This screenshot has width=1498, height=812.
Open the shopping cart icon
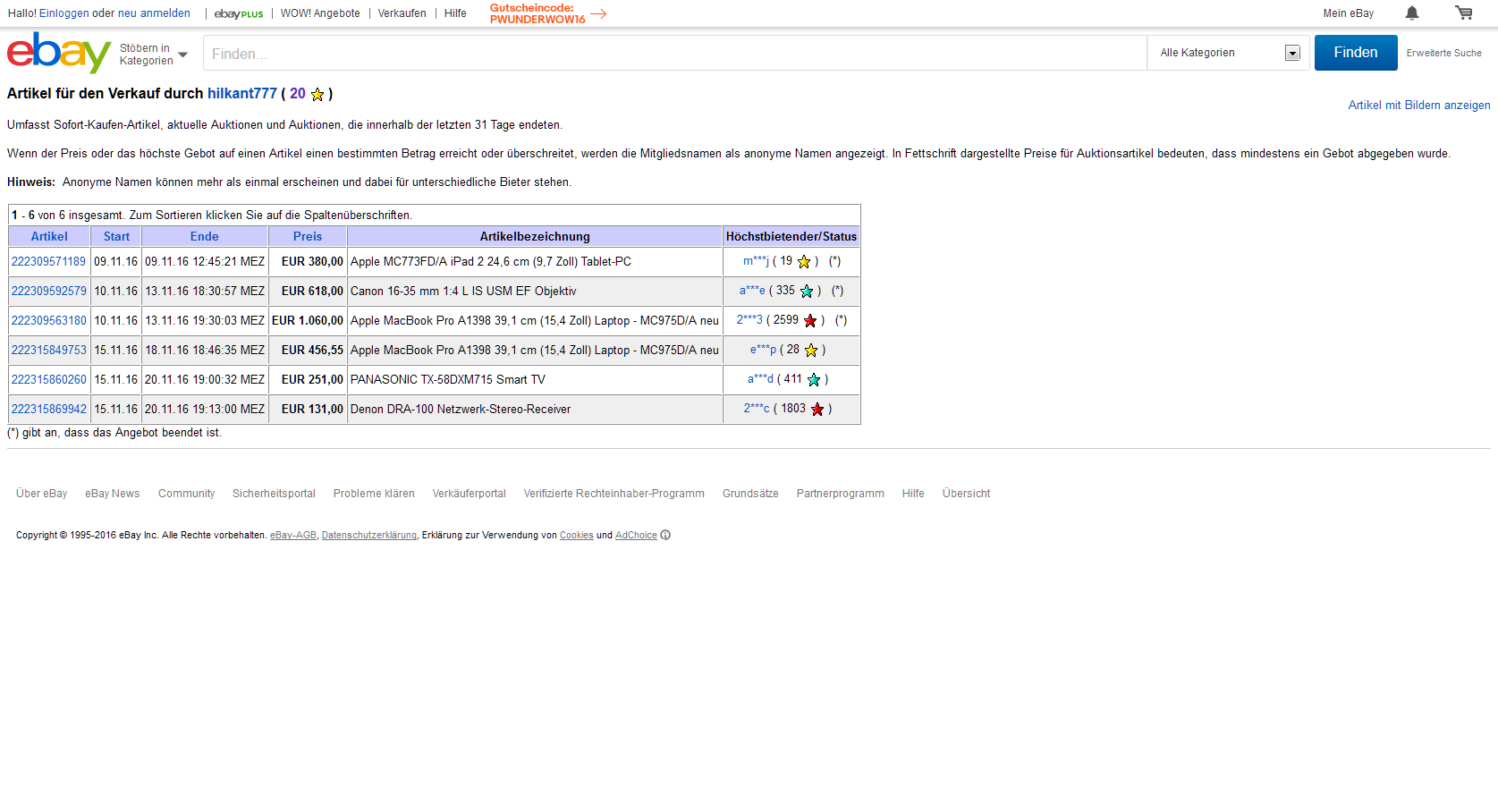point(1464,13)
